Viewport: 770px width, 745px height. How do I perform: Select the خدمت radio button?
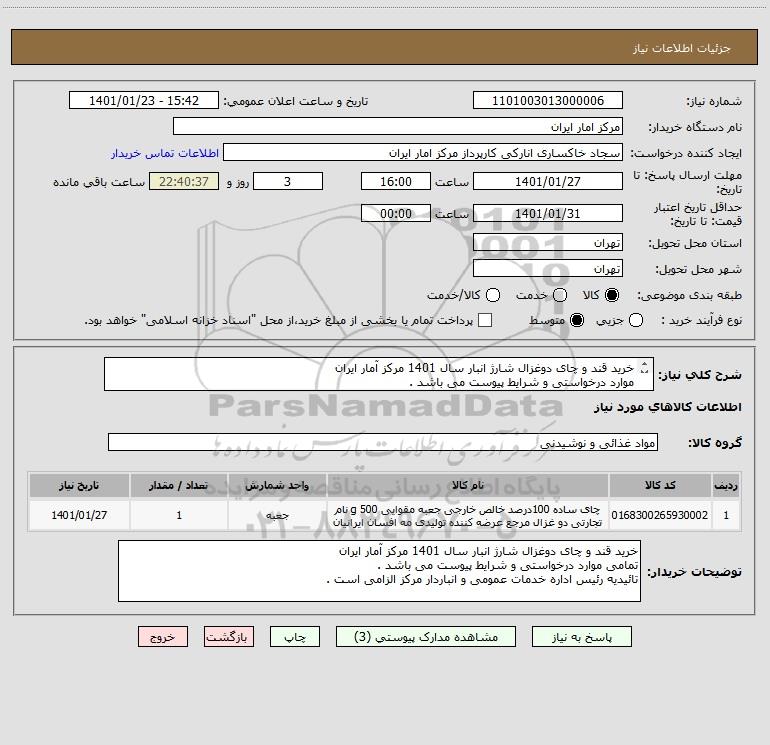[x=560, y=295]
